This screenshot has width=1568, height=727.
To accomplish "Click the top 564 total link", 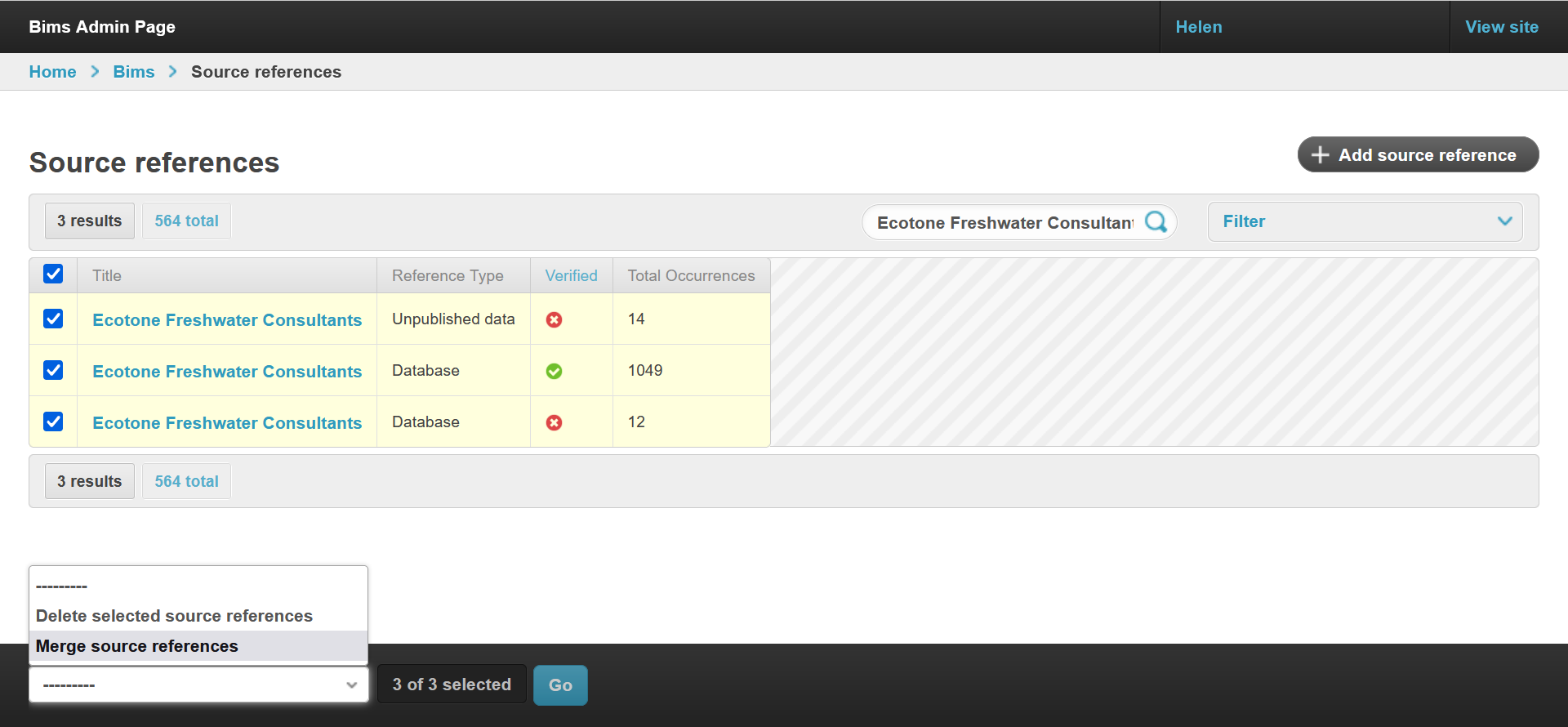I will 186,221.
